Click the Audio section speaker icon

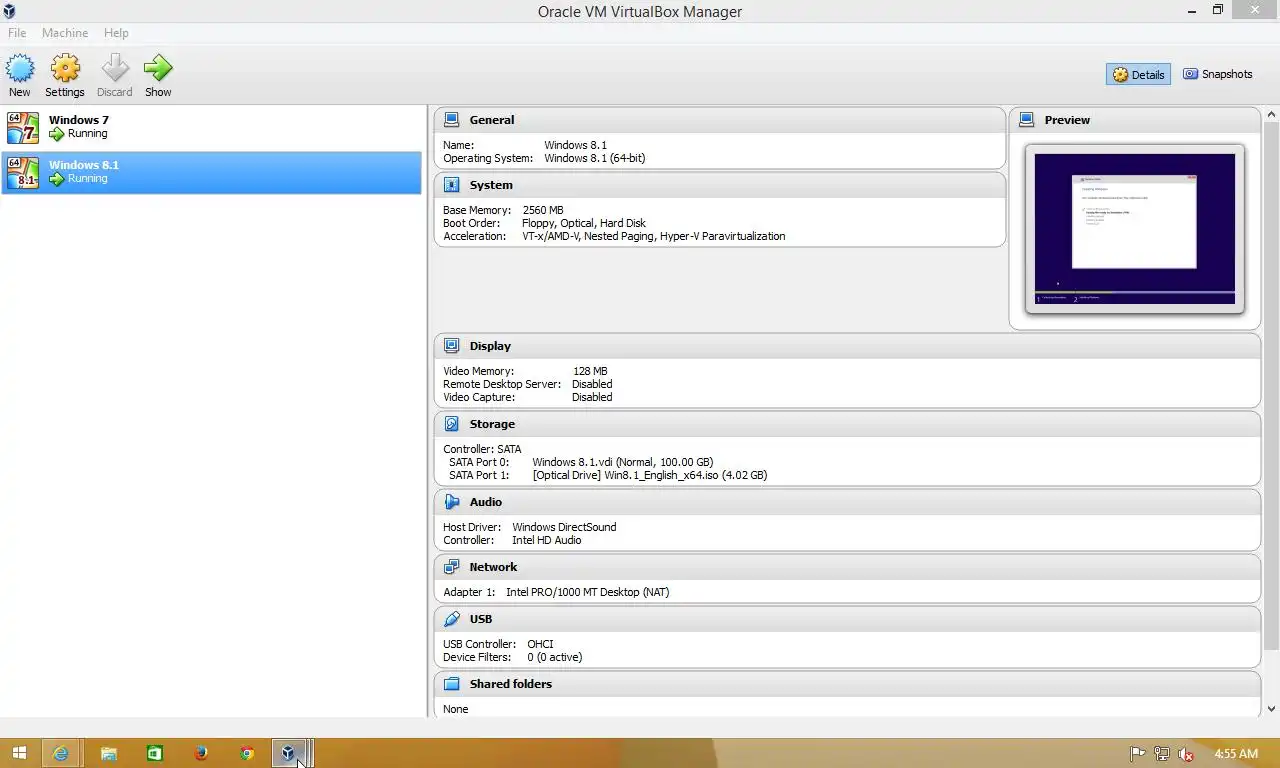click(x=452, y=502)
